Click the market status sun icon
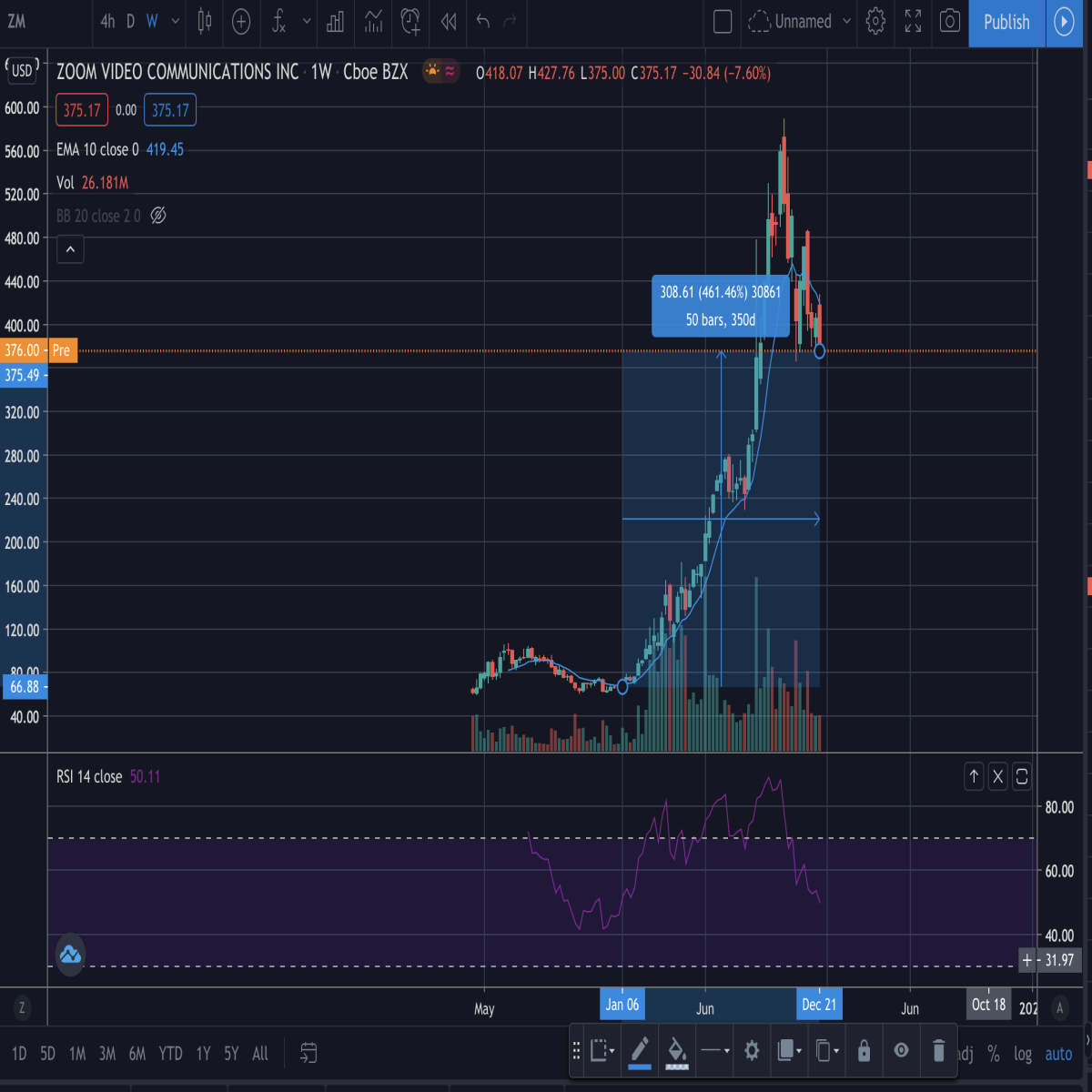This screenshot has width=1092, height=1092. pyautogui.click(x=432, y=71)
